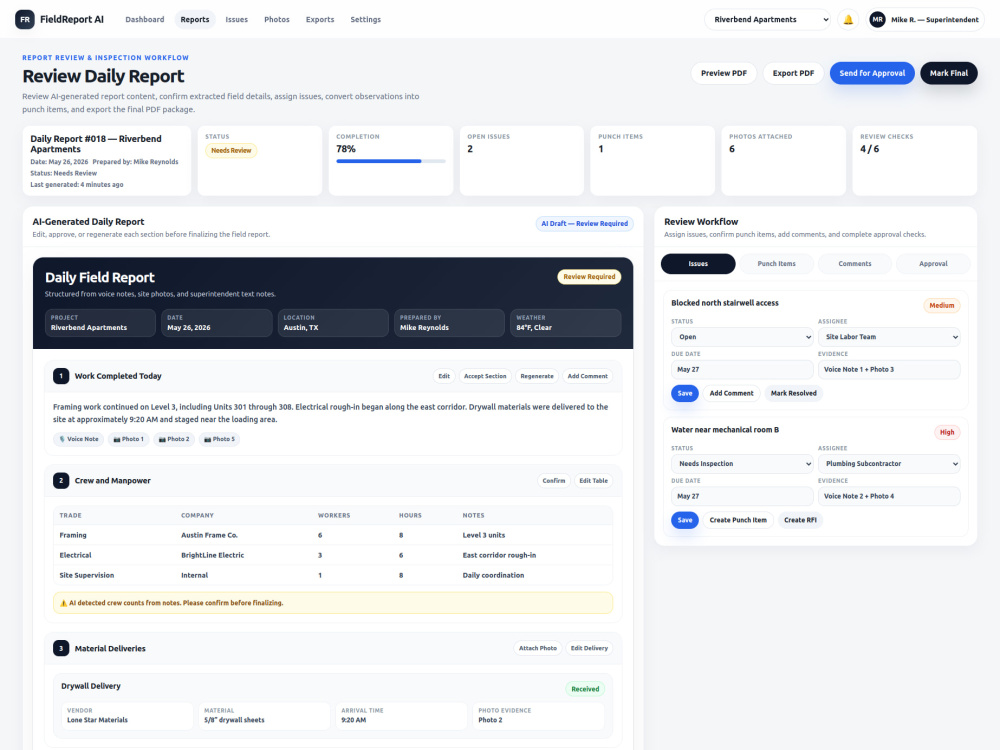Screen dimensions: 1000x750
Task: Click the FR FieldReport AI logo icon
Action: pos(25,19)
